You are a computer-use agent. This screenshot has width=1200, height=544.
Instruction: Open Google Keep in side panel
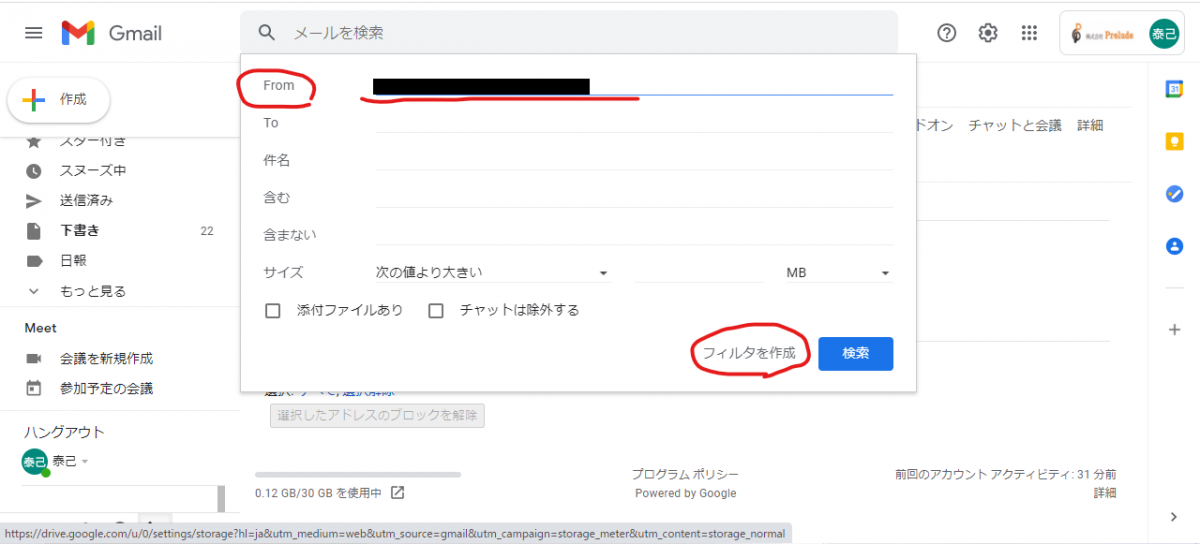[1175, 142]
